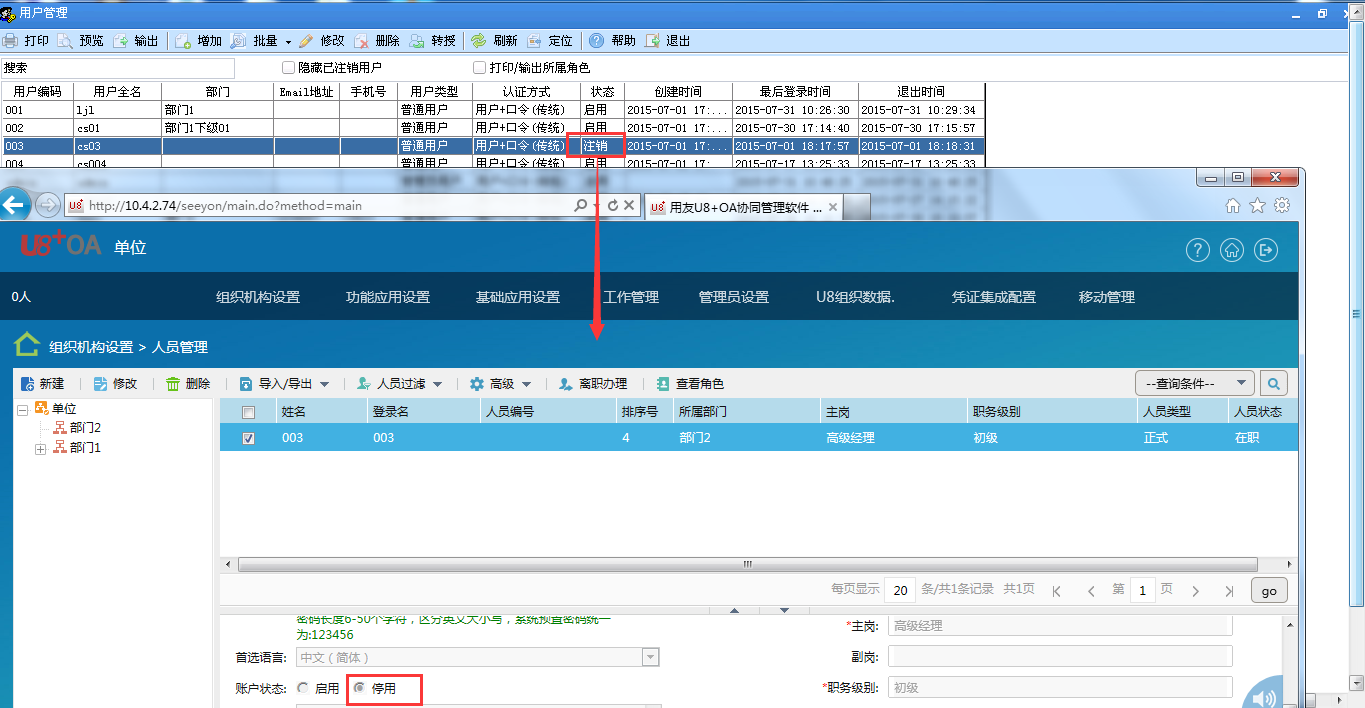Click the 新建 (New) person button icon
This screenshot has width=1365, height=708.
coord(27,384)
